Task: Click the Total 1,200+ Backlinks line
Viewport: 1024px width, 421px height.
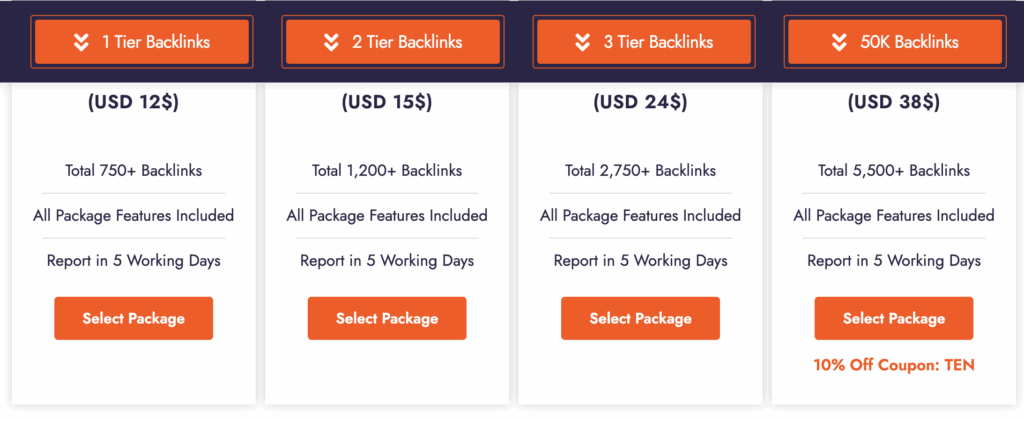Action: point(387,171)
